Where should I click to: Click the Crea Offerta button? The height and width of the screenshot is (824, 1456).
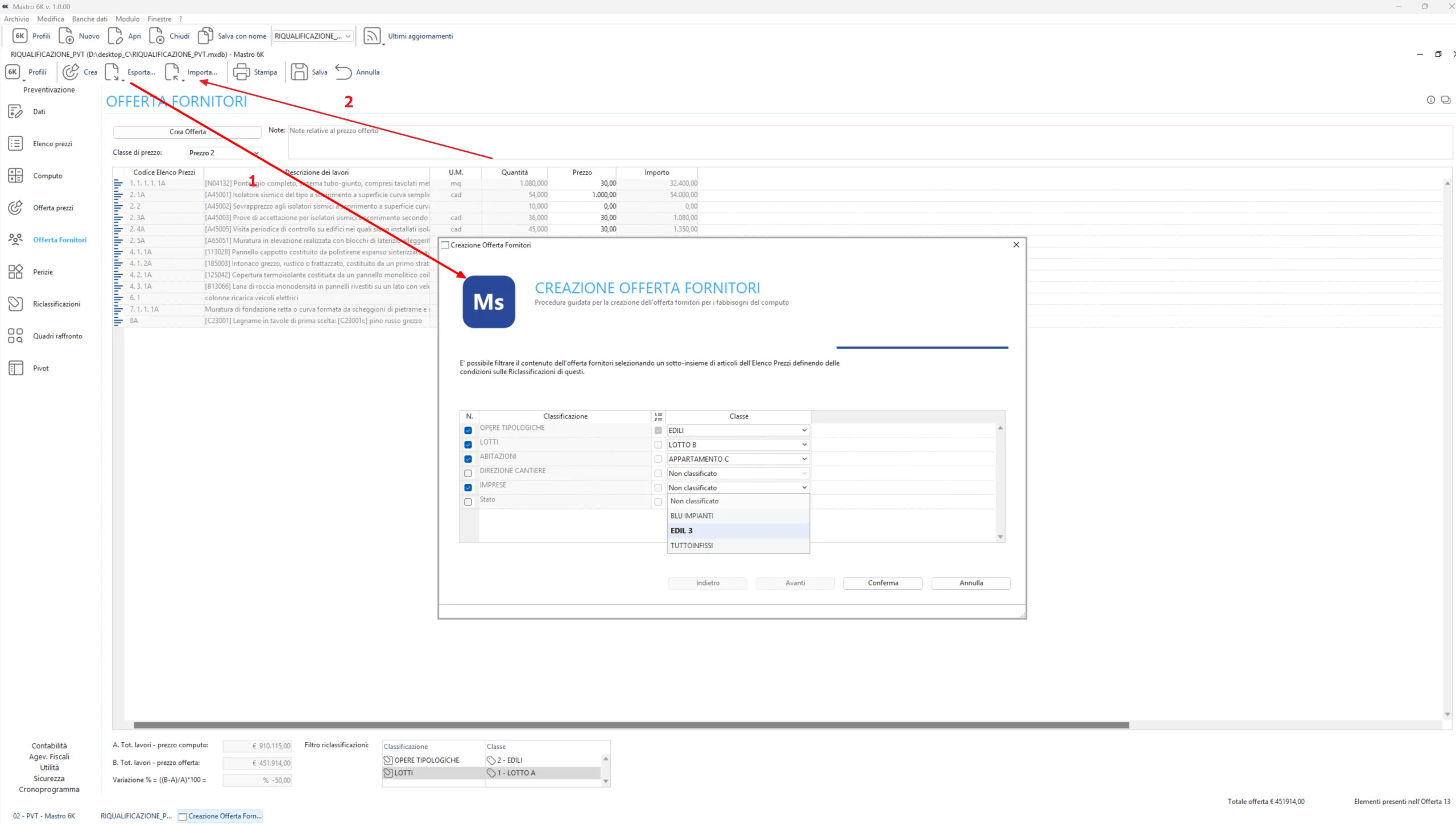tap(187, 132)
